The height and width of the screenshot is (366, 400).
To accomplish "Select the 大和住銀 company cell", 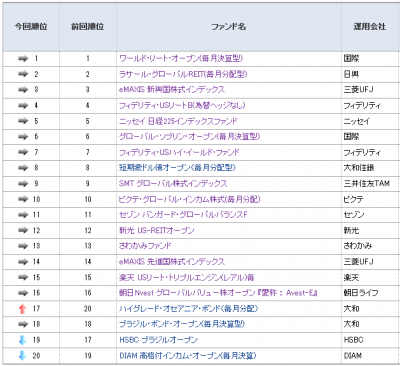I will (370, 168).
